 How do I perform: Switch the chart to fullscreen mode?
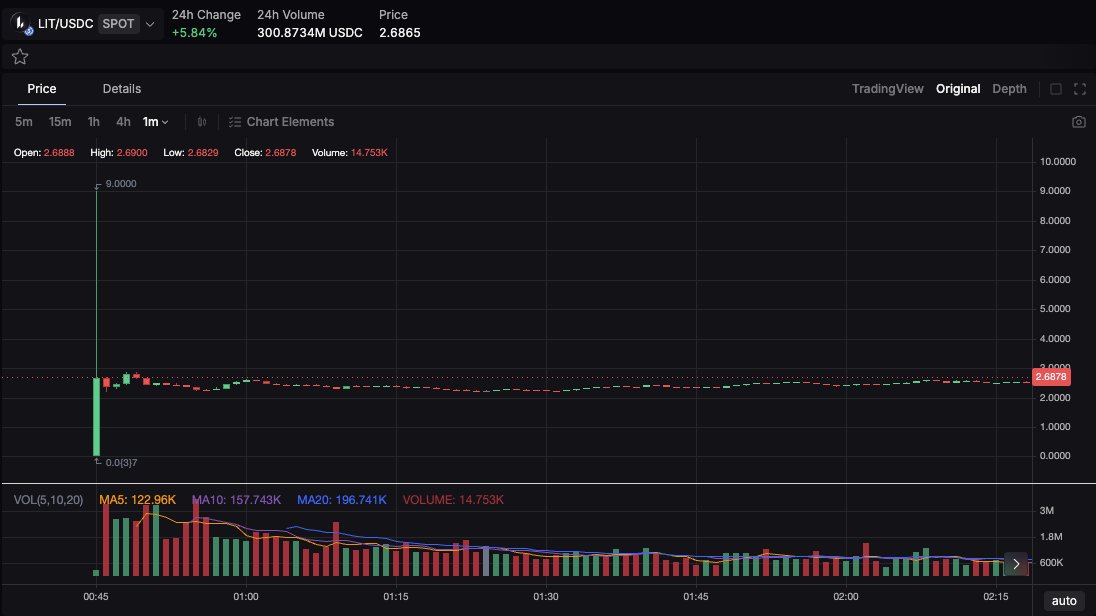1080,89
